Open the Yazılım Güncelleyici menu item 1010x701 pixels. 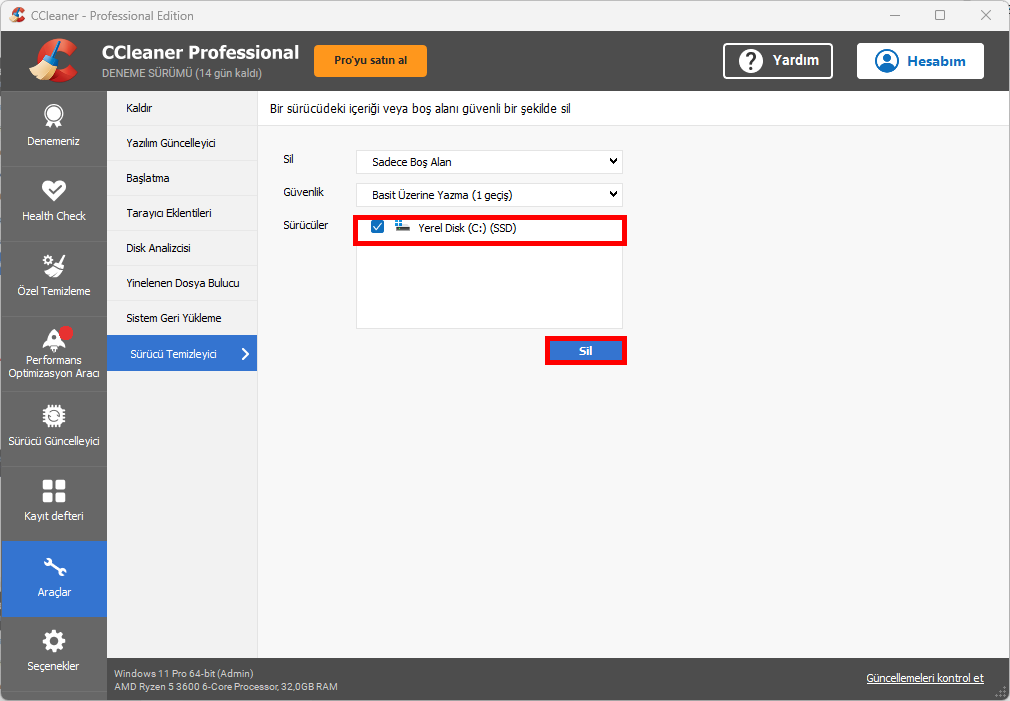(x=170, y=143)
